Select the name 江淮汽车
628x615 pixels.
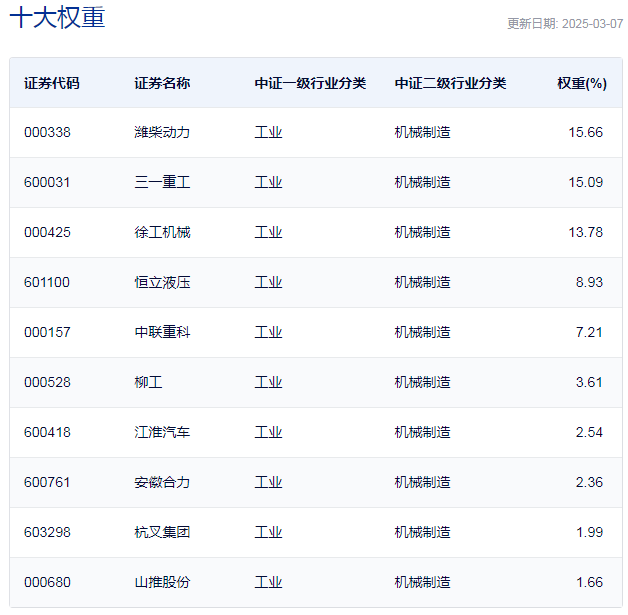click(162, 432)
